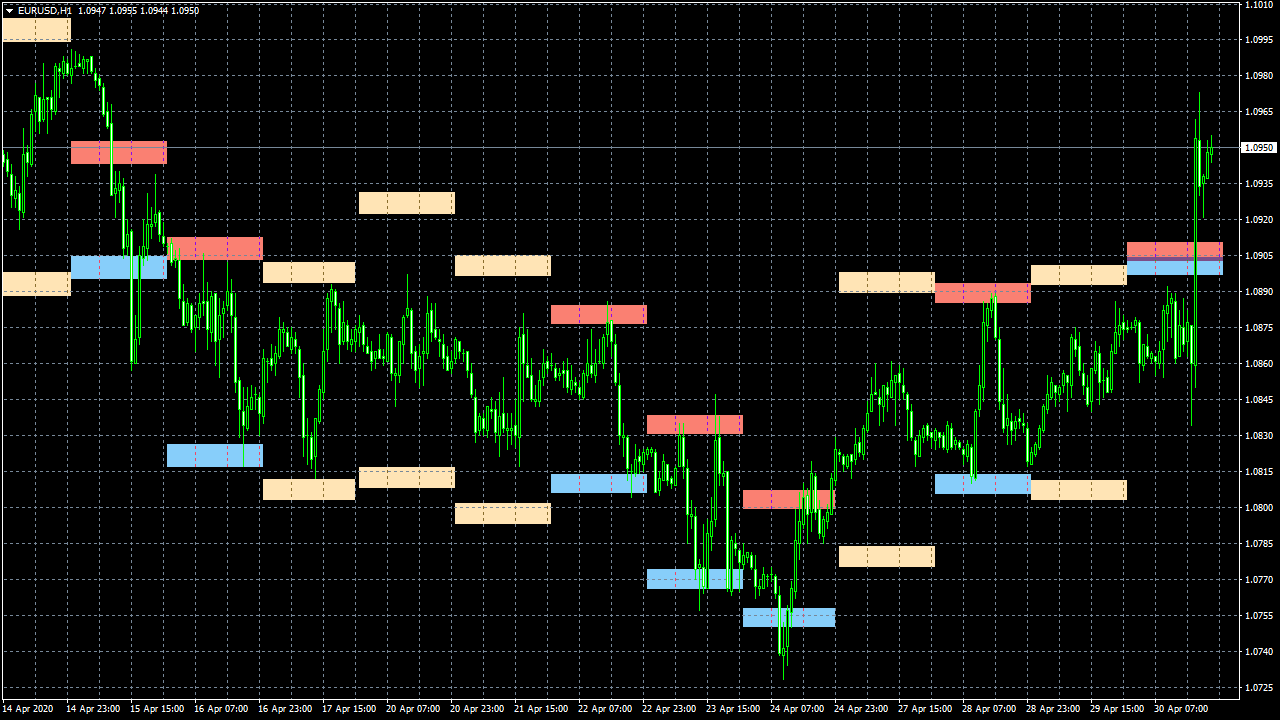Click the 1.0725 price axis label
The width and height of the screenshot is (1280, 720).
(x=1258, y=688)
